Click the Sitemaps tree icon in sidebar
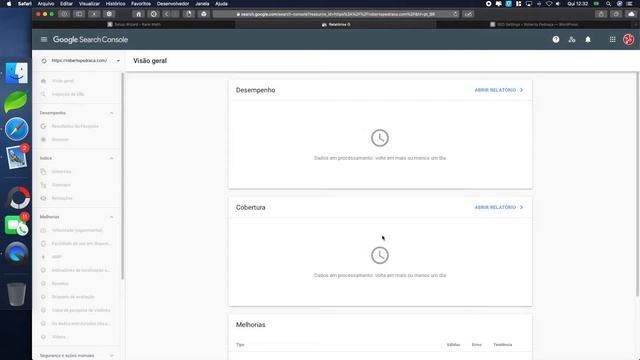 point(43,185)
